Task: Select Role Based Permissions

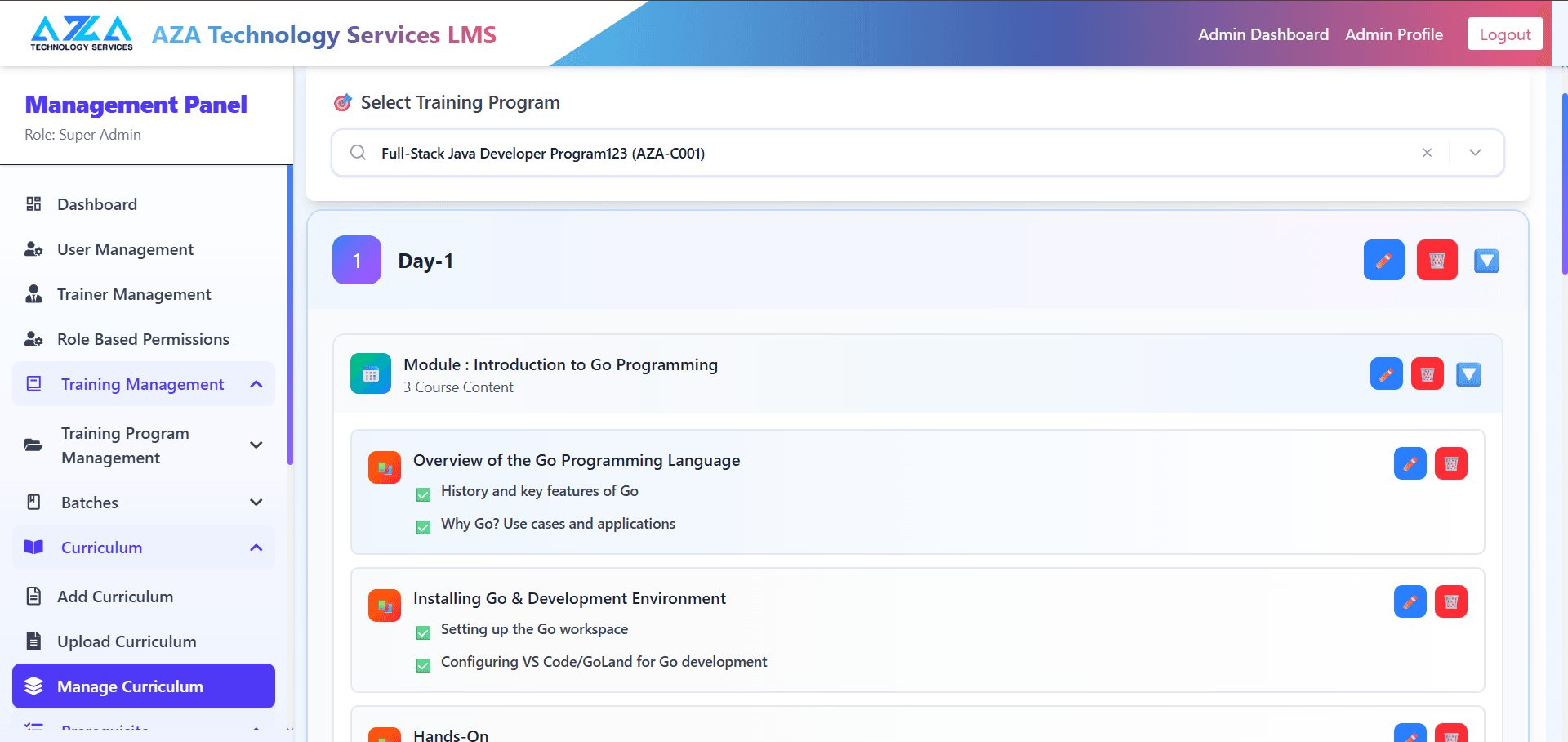Action: [x=143, y=339]
